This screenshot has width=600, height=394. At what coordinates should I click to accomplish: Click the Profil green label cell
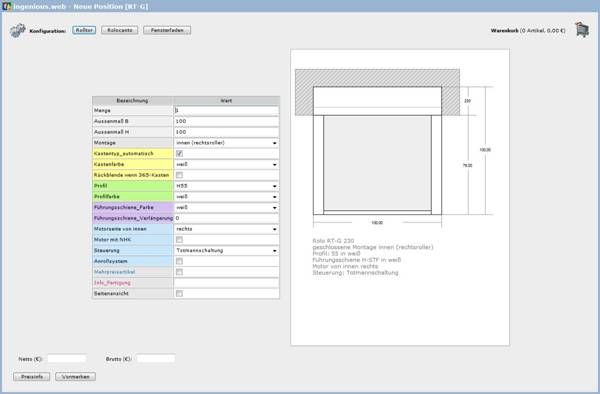tap(133, 186)
